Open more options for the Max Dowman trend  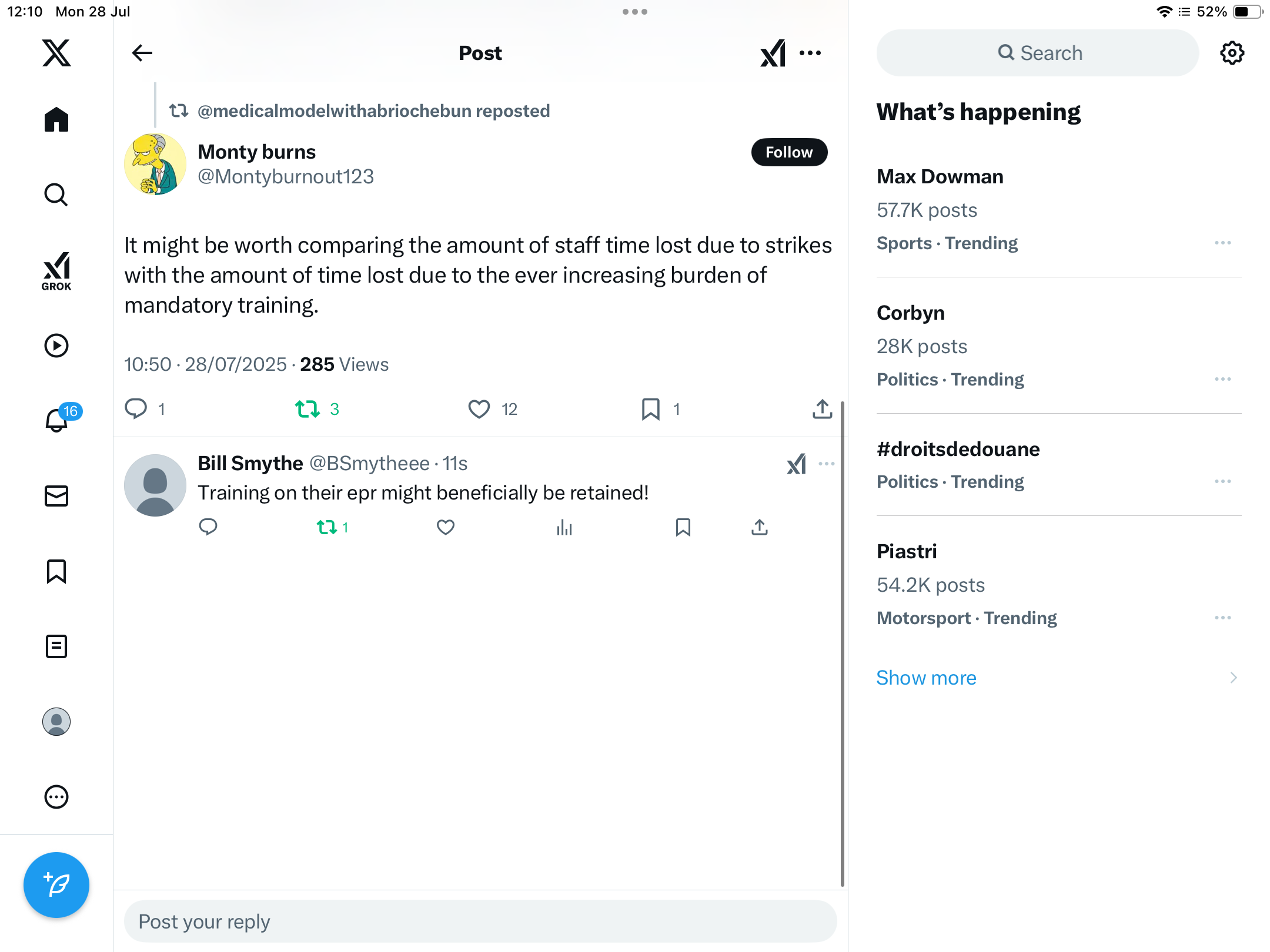[1223, 243]
